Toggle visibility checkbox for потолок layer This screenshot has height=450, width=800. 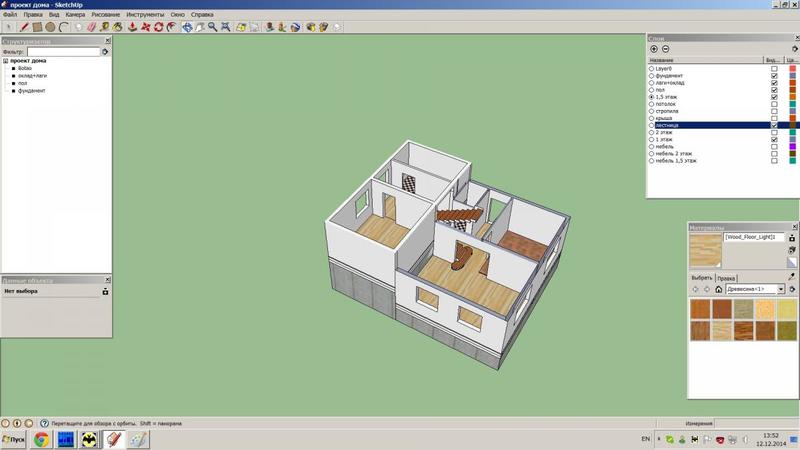coord(774,104)
